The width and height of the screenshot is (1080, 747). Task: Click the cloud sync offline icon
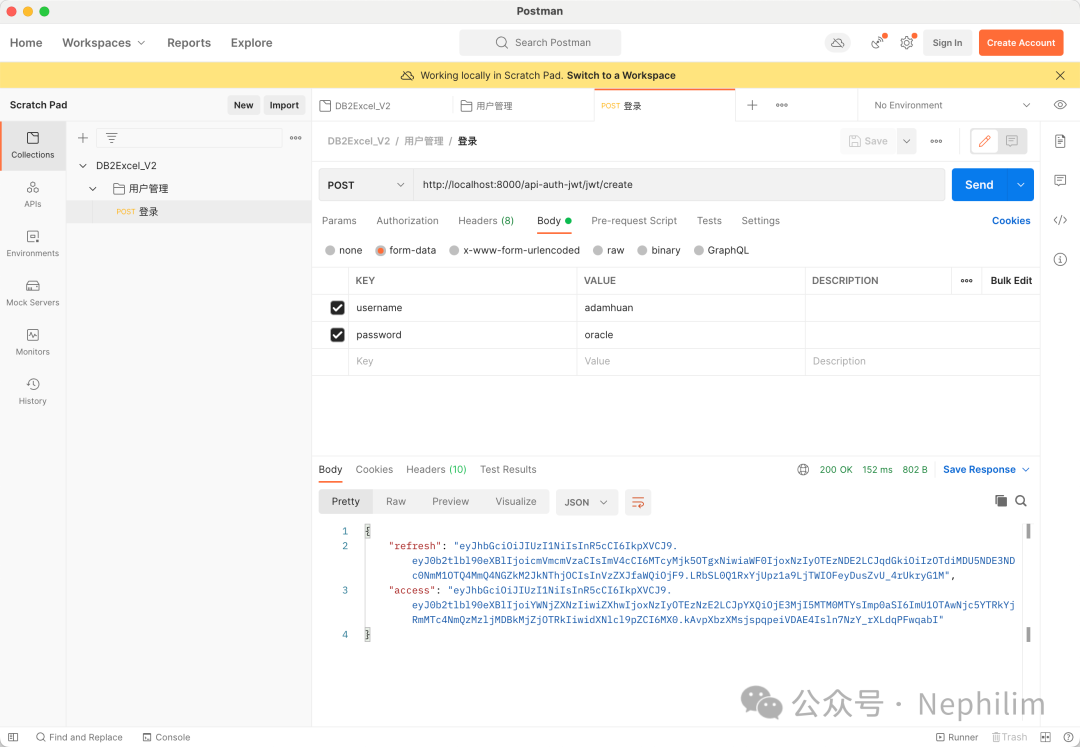[x=838, y=43]
